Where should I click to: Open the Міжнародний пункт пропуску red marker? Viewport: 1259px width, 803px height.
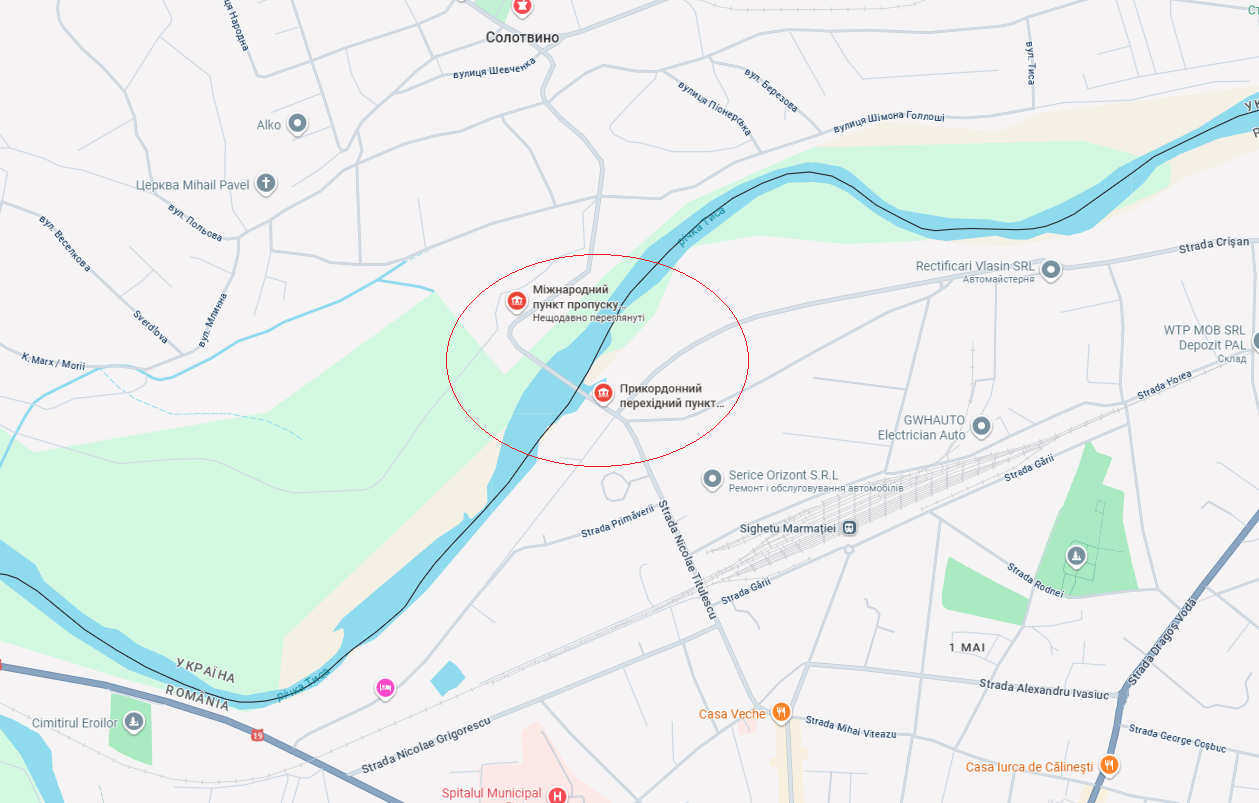pyautogui.click(x=517, y=301)
